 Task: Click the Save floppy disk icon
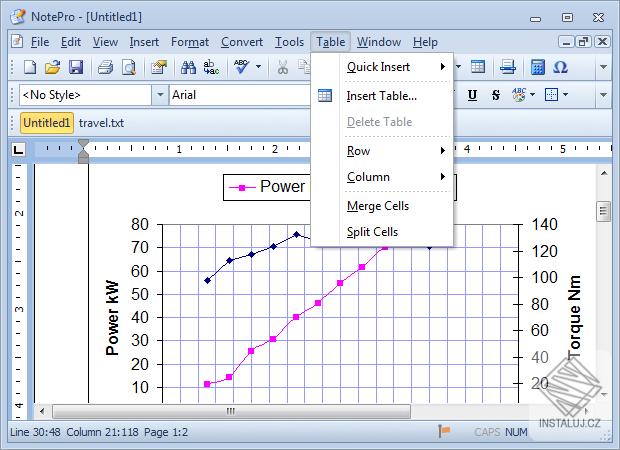point(76,67)
